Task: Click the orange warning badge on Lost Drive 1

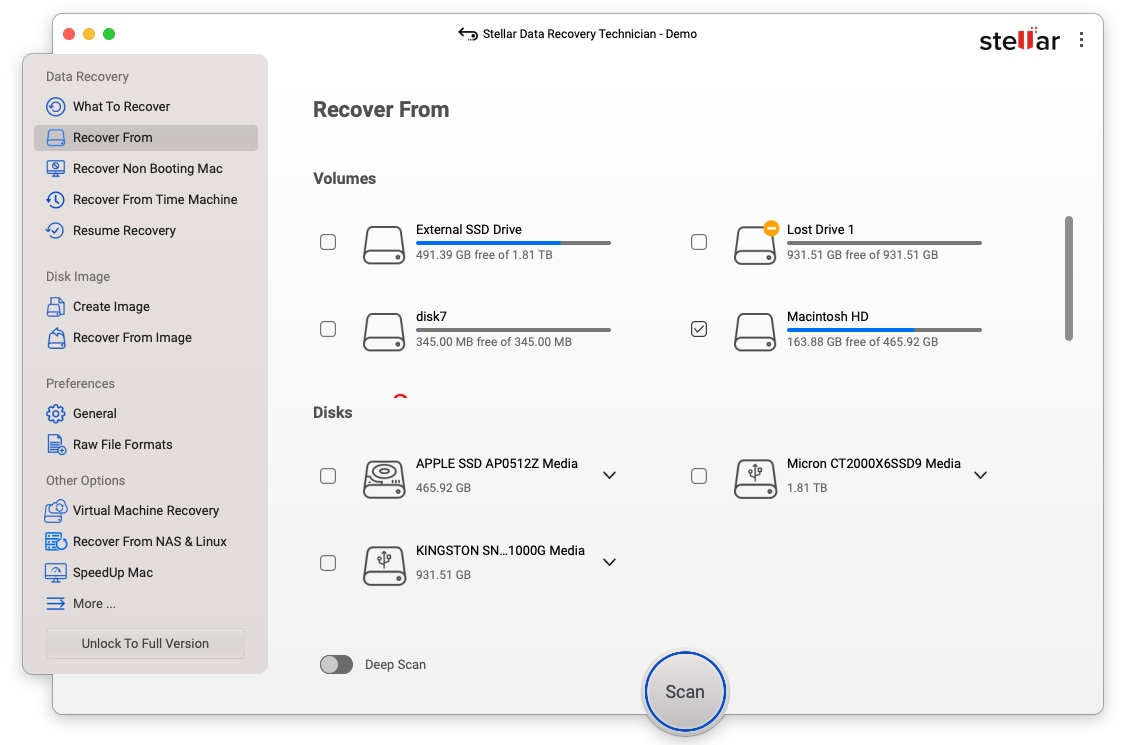Action: [771, 228]
